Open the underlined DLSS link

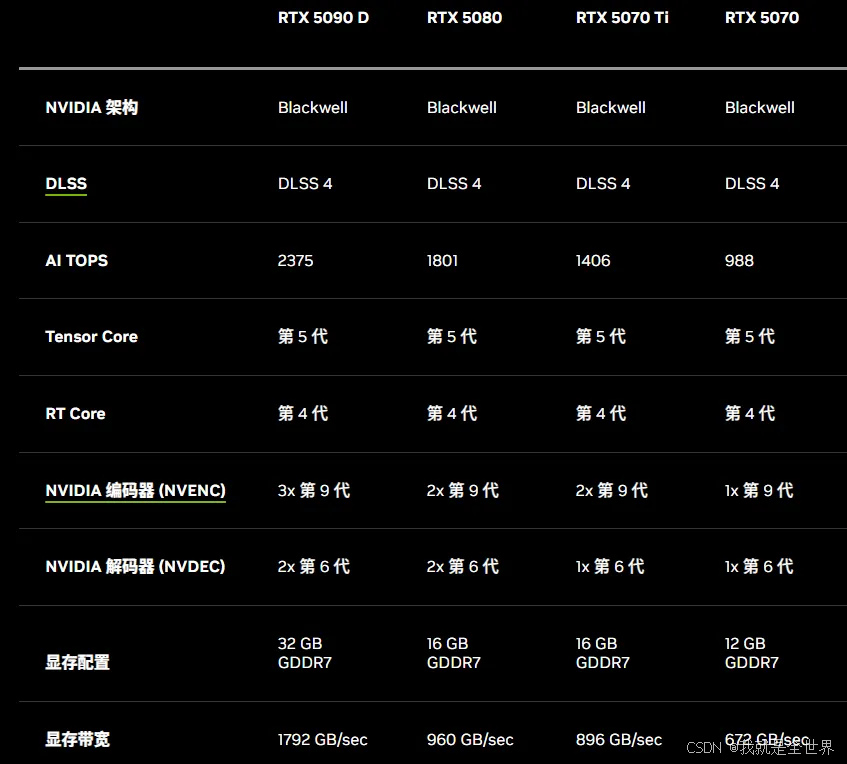coord(66,184)
